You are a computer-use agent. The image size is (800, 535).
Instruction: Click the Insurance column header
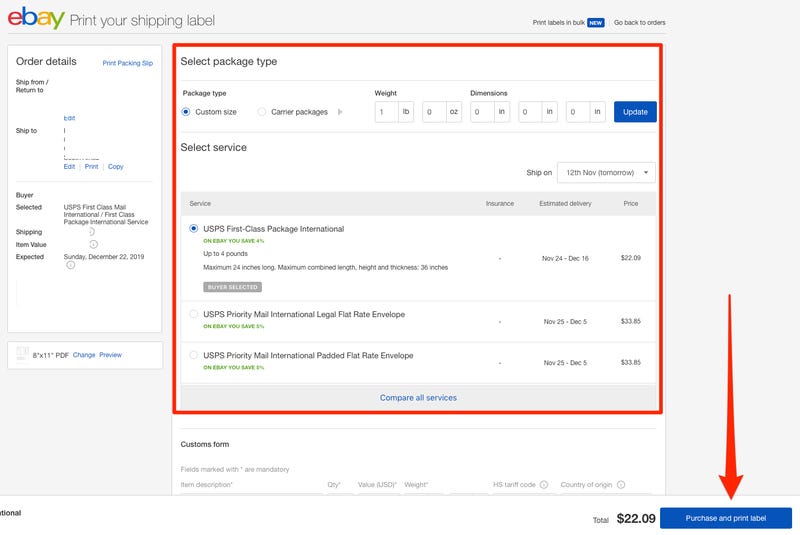point(499,203)
